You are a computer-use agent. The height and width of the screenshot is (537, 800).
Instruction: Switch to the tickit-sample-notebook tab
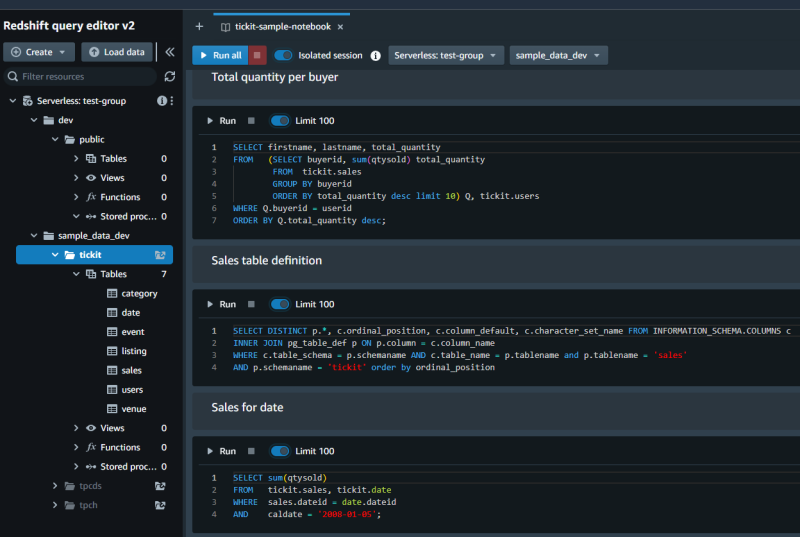(282, 27)
